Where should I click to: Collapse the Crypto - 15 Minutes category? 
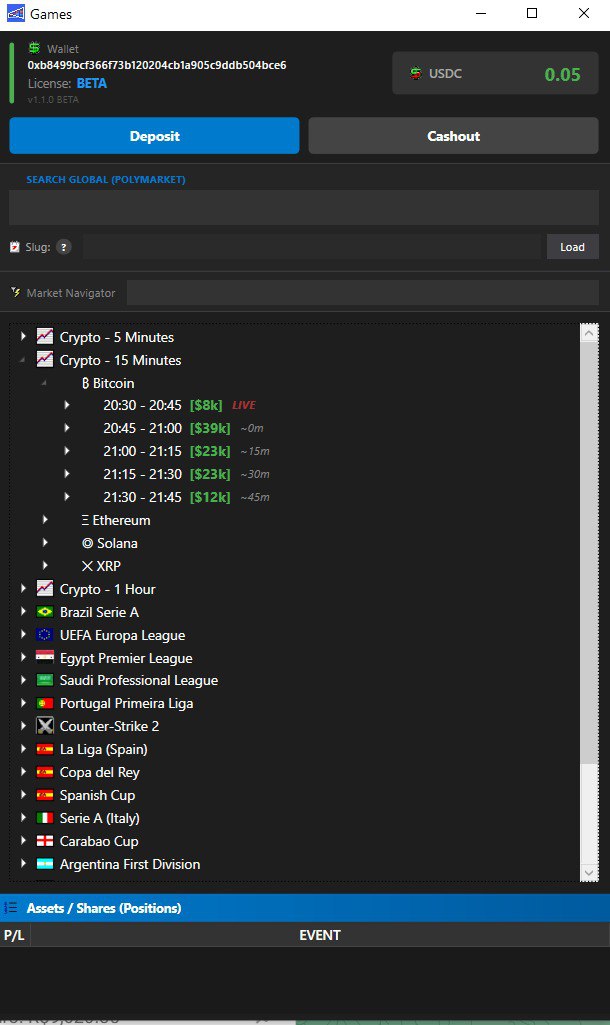click(23, 360)
